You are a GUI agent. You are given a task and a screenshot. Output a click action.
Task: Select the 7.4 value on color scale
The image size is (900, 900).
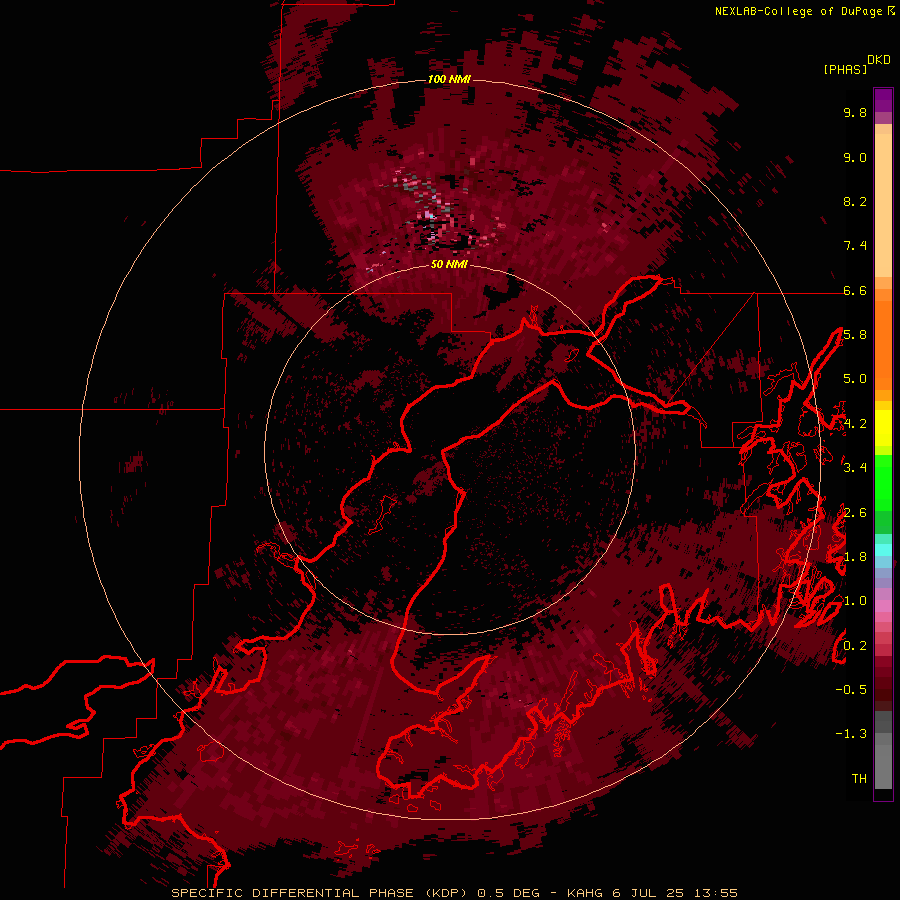pos(855,246)
